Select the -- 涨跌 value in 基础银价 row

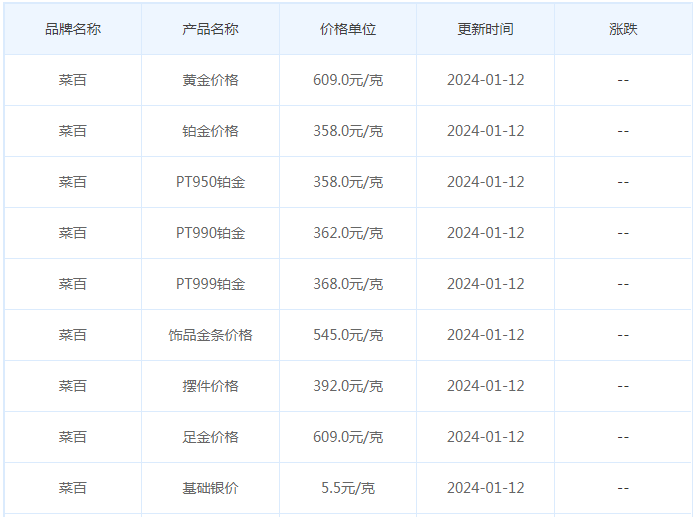pyautogui.click(x=623, y=489)
